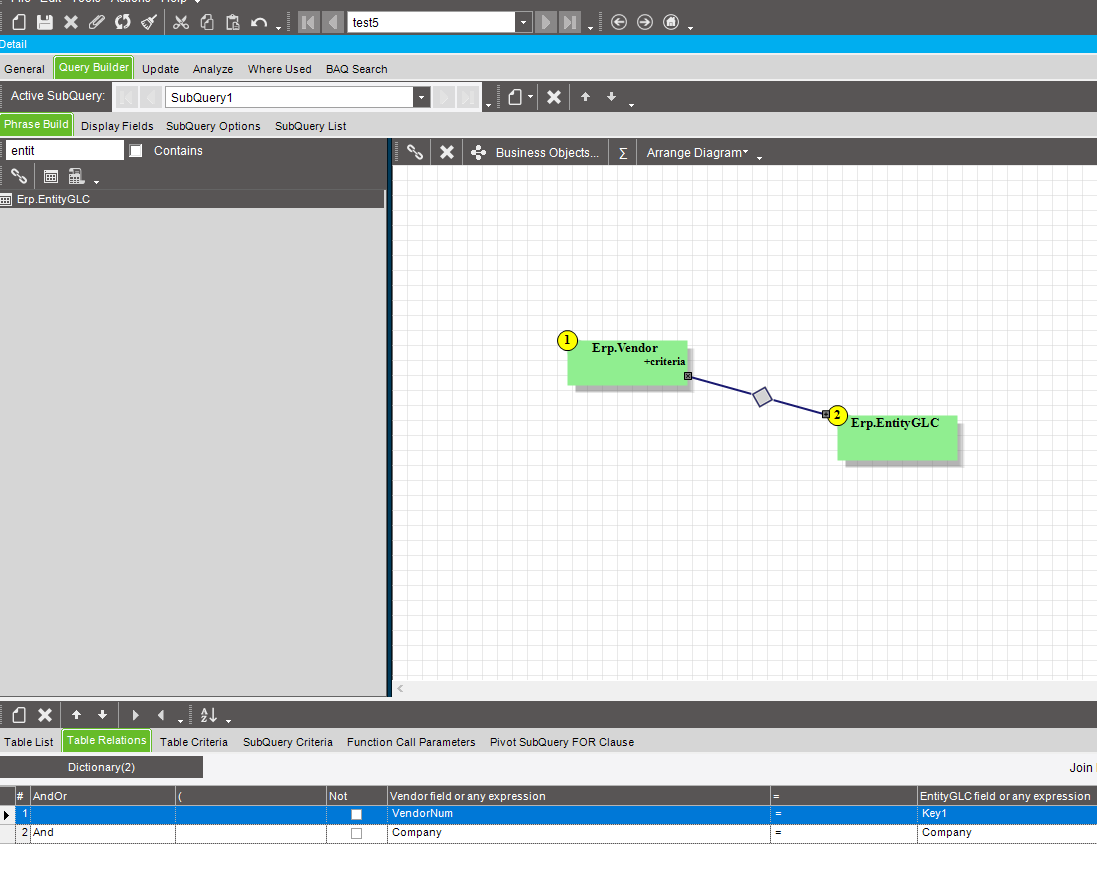The width and height of the screenshot is (1097, 889).
Task: Expand New SubQuery icon's small dropdown arrow
Action: 530,97
